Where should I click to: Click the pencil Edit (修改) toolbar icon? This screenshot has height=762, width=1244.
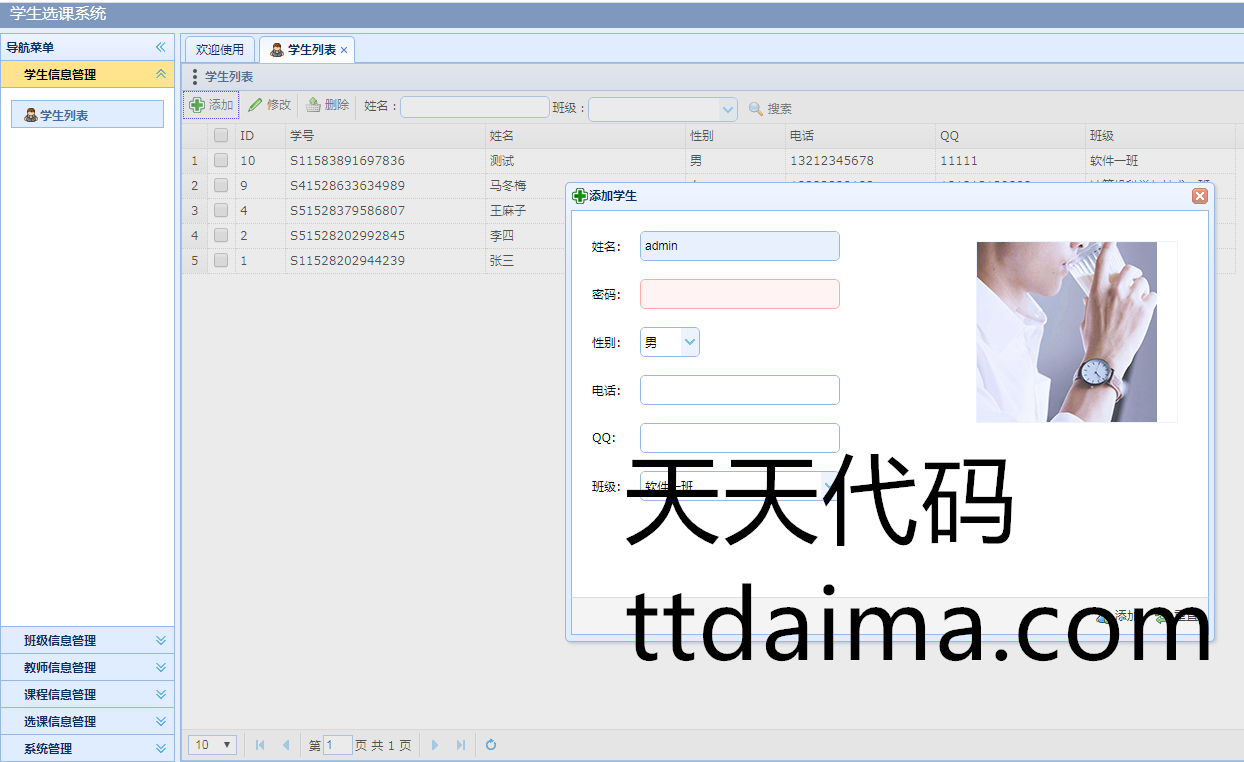tap(255, 105)
